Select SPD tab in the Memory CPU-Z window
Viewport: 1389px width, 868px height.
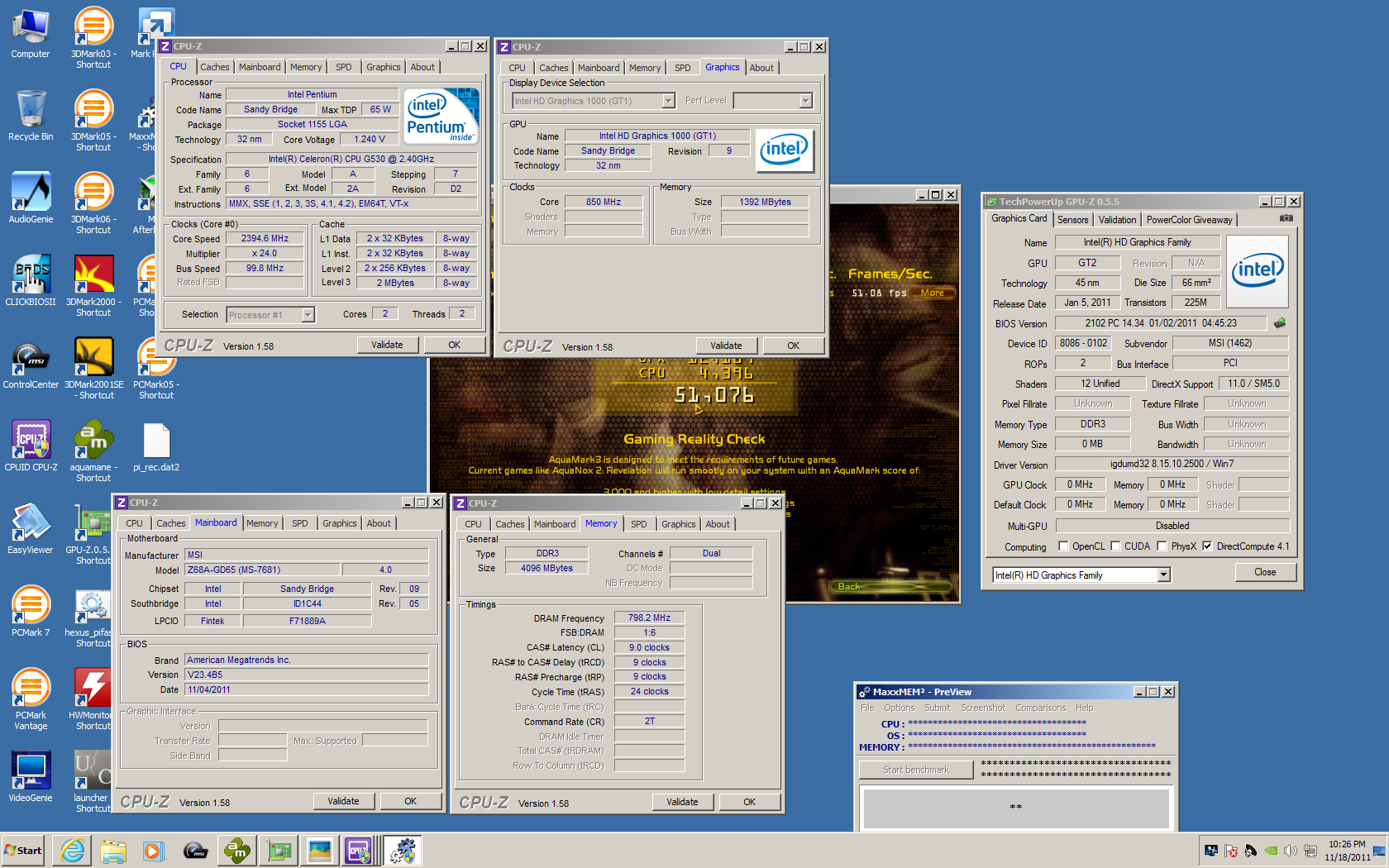(639, 524)
